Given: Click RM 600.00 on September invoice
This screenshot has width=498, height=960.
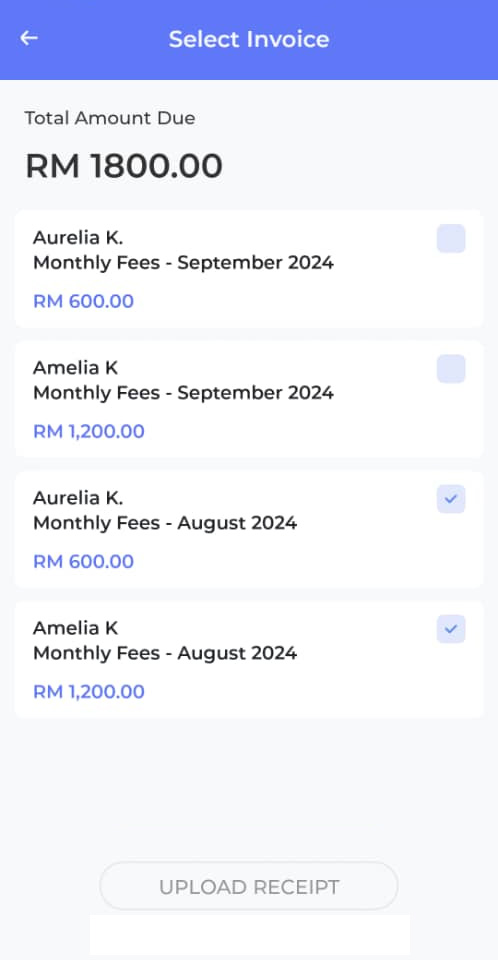Looking at the screenshot, I should tap(83, 301).
